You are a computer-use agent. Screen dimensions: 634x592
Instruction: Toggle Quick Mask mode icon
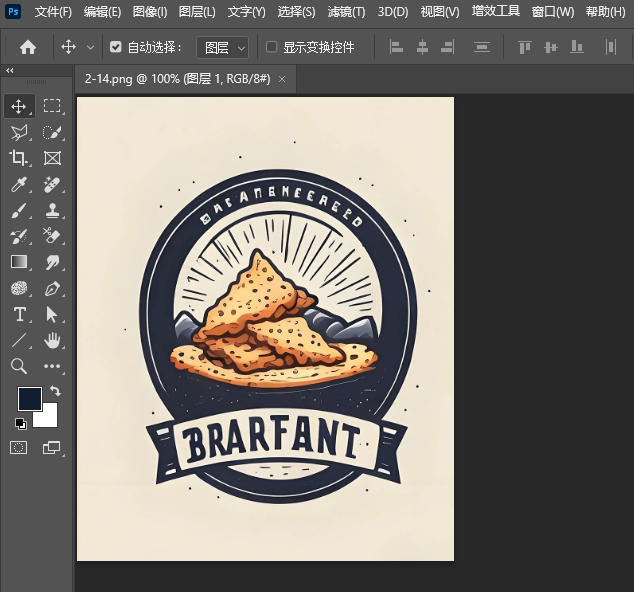pos(19,448)
